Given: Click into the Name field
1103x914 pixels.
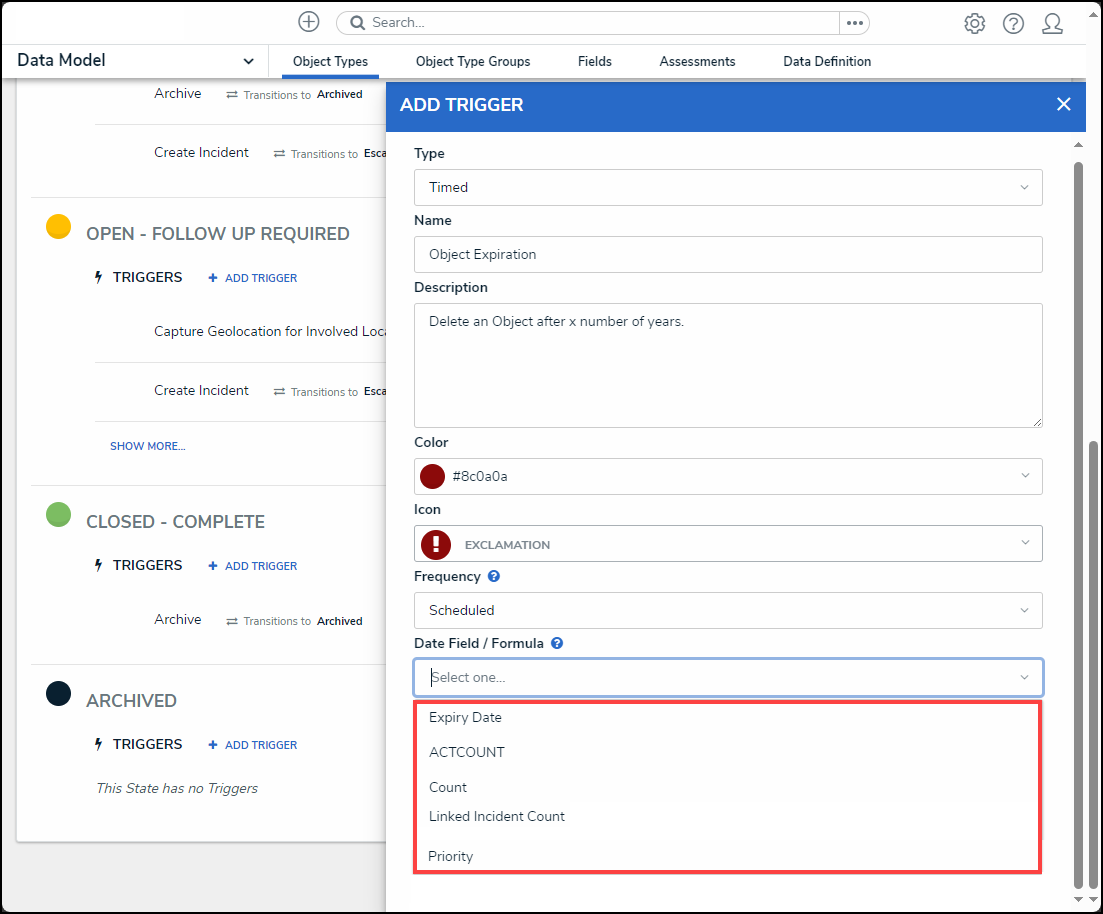Looking at the screenshot, I should point(728,255).
